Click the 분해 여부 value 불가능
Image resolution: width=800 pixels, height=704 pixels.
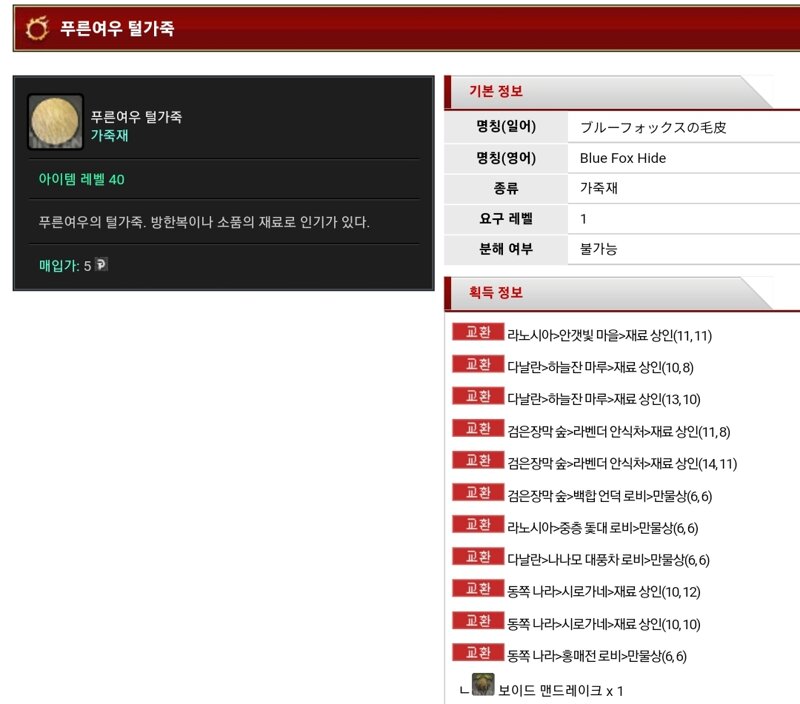pos(598,249)
